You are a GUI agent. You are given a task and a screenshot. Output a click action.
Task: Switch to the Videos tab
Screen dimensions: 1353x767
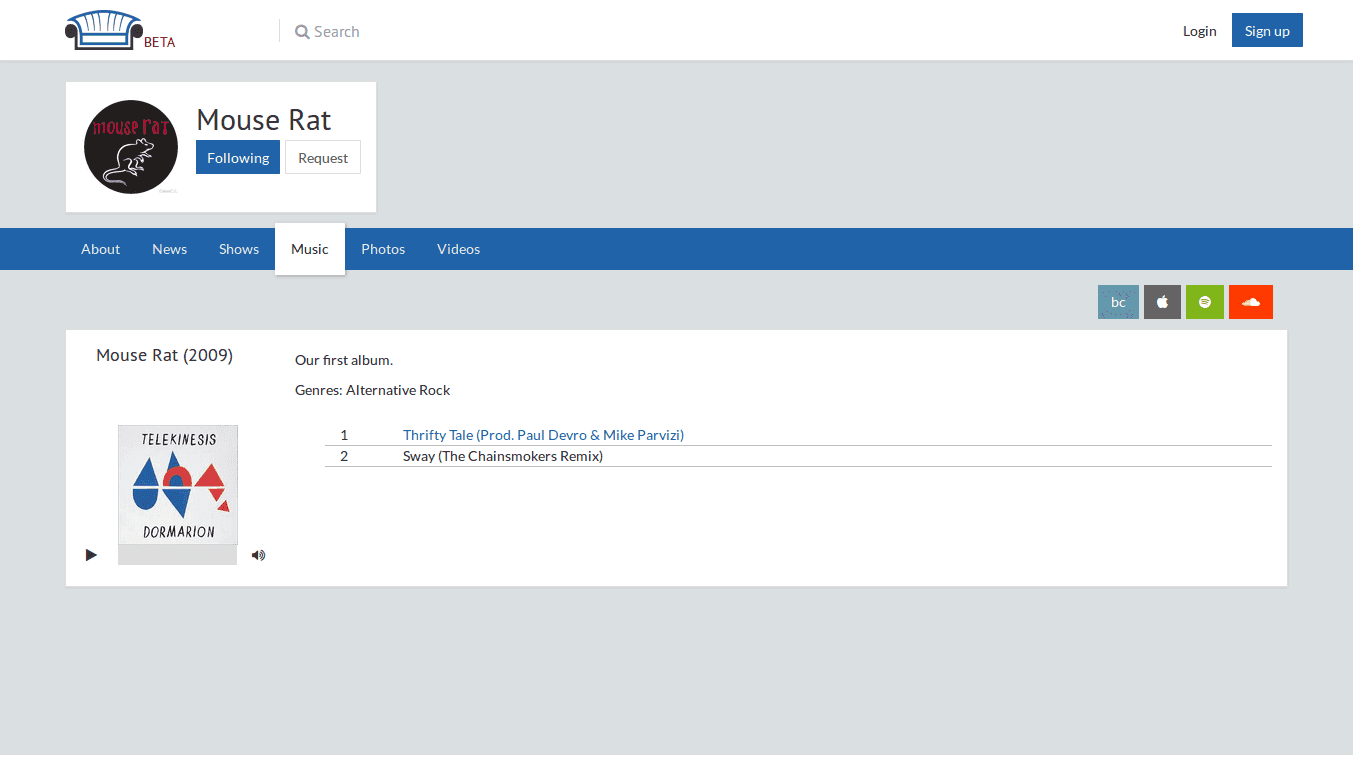coord(459,249)
